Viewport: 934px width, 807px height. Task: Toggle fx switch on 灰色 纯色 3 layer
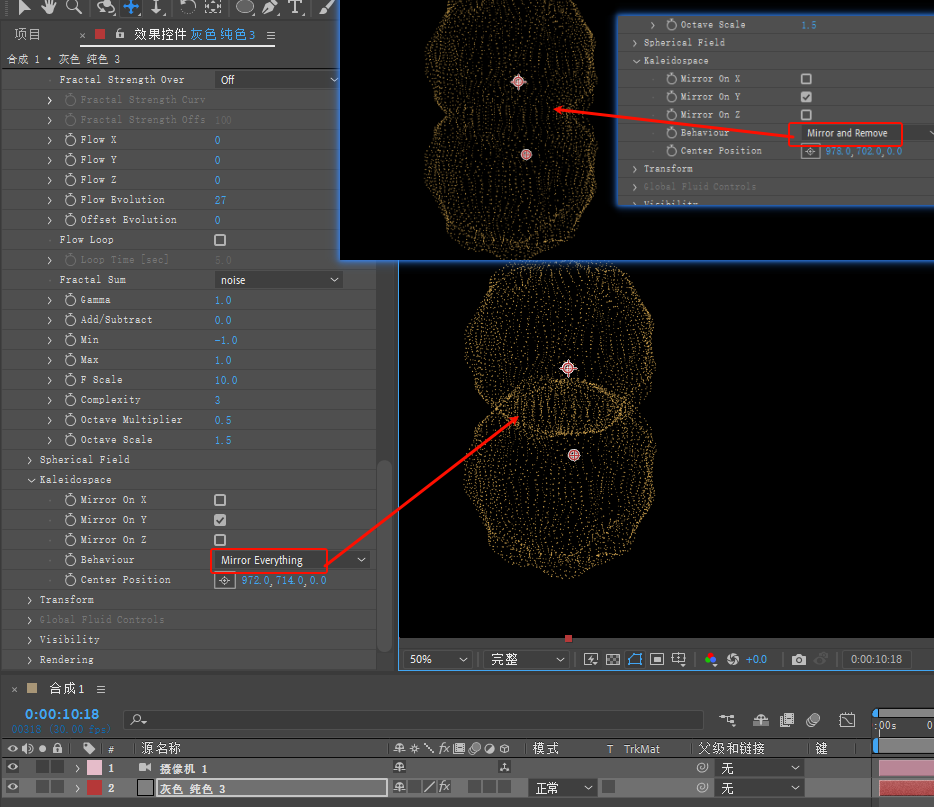point(444,787)
